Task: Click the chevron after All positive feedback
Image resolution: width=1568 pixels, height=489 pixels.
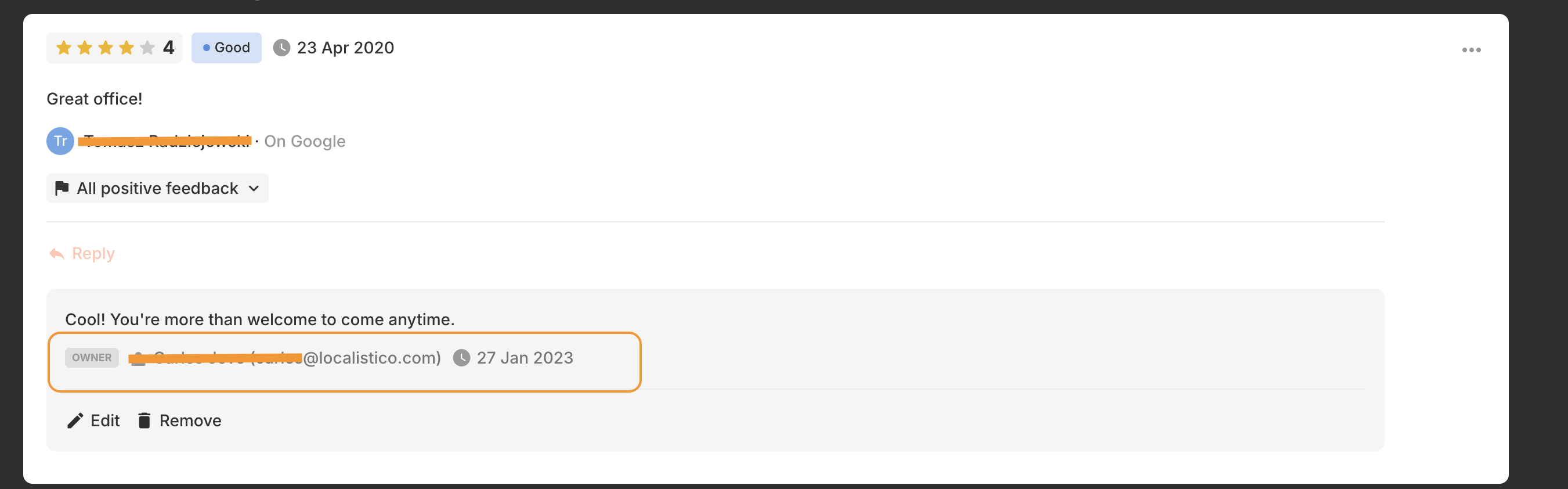Action: [254, 188]
